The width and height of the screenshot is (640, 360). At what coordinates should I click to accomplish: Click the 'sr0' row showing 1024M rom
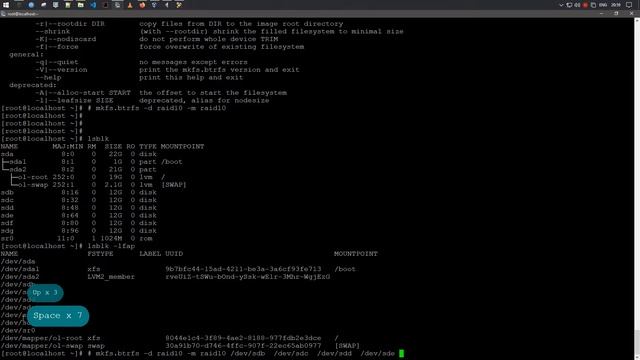(x=77, y=238)
